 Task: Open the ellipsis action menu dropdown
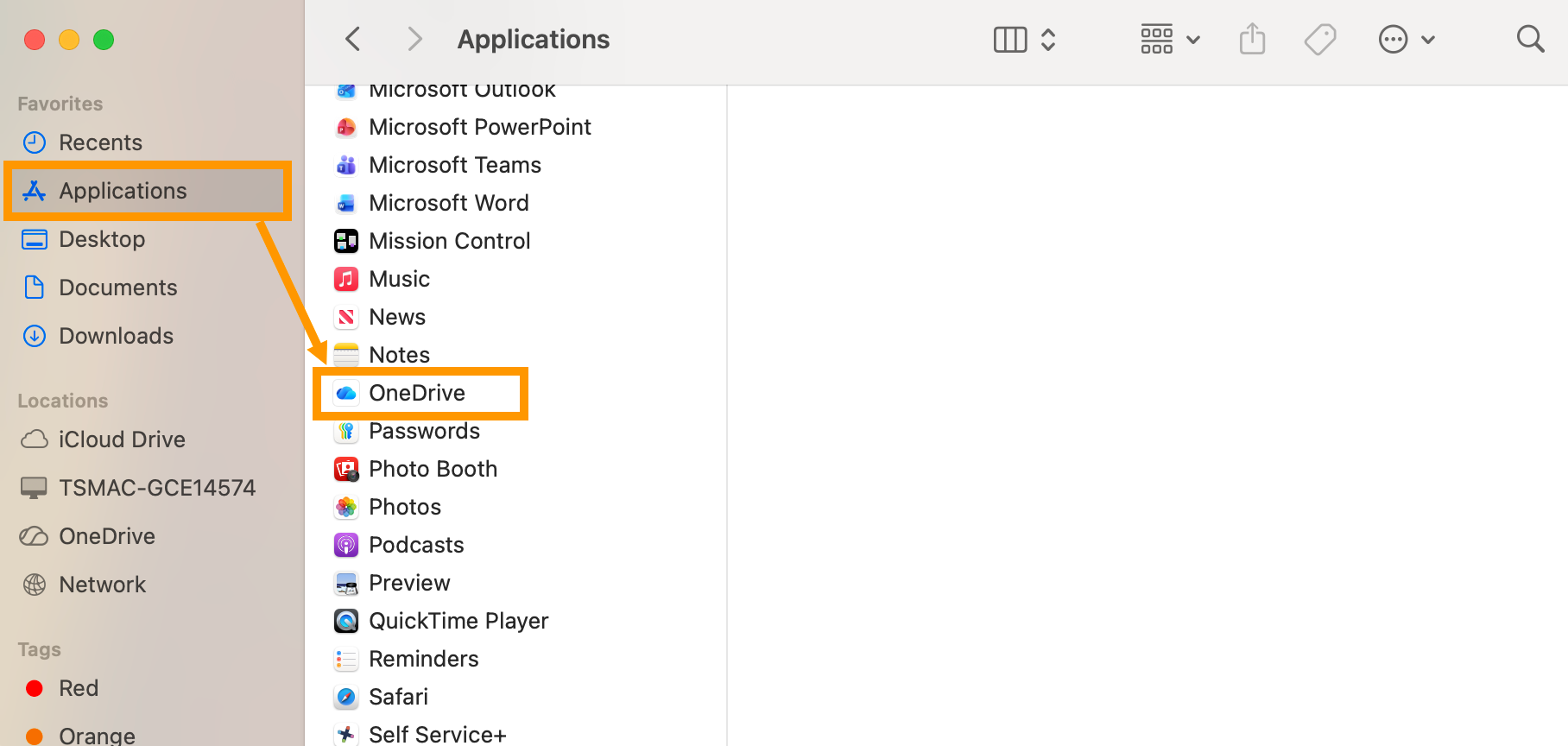point(1406,39)
